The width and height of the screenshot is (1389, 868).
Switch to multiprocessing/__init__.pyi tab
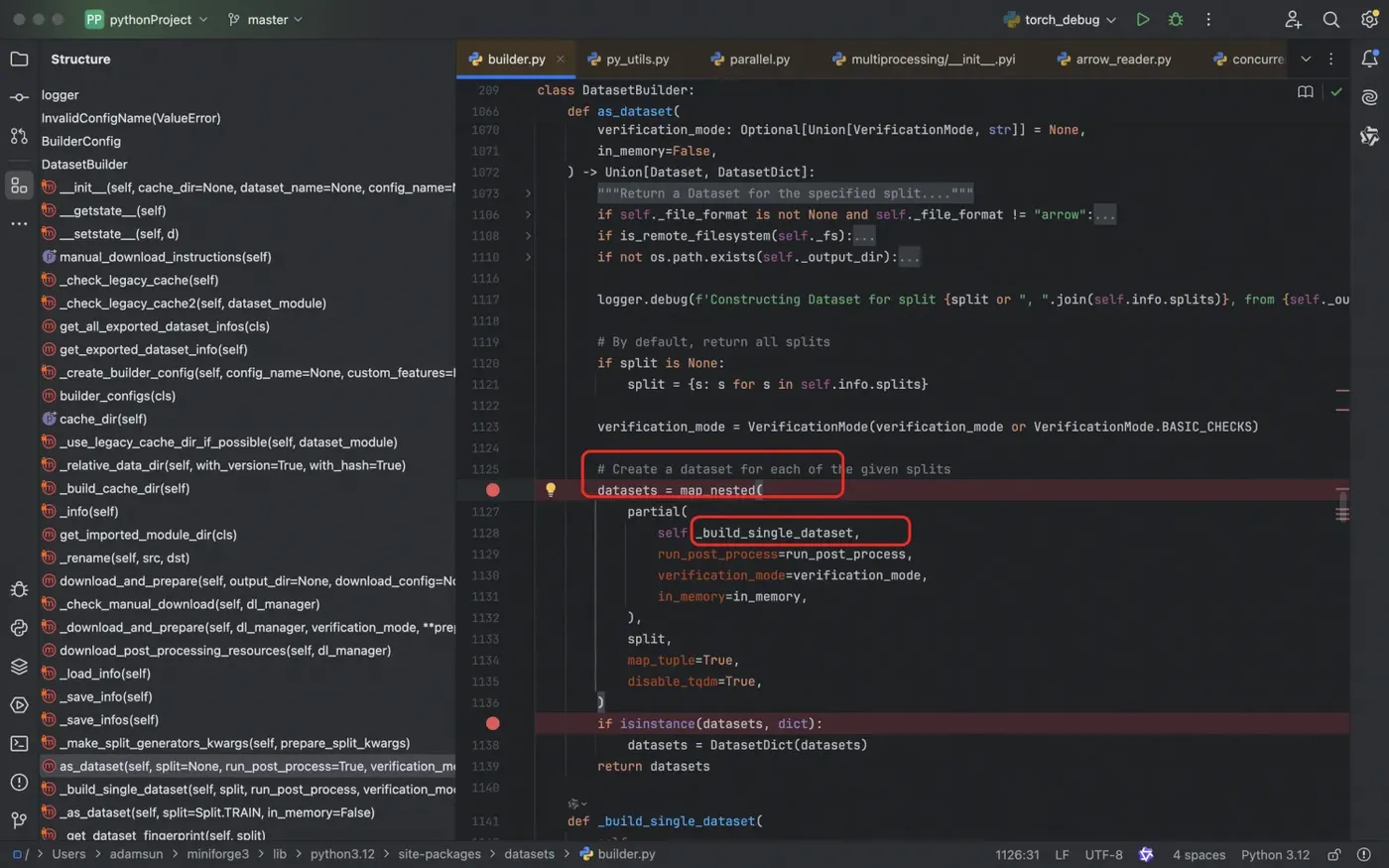[x=924, y=60]
